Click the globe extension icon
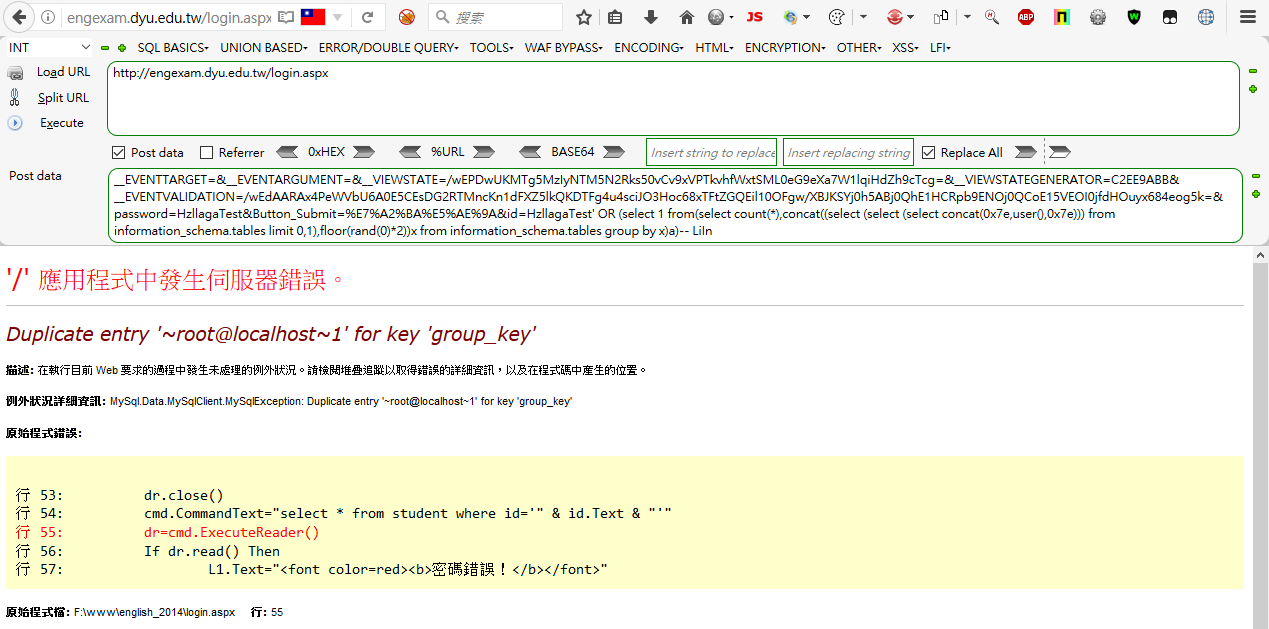Viewport: 1269px width, 629px height. click(x=1206, y=17)
